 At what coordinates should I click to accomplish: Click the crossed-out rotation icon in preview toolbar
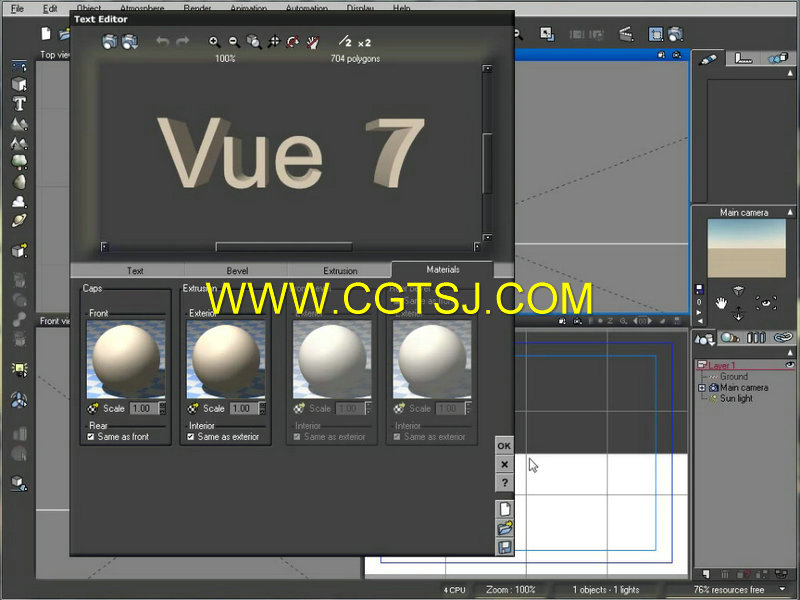tap(293, 42)
